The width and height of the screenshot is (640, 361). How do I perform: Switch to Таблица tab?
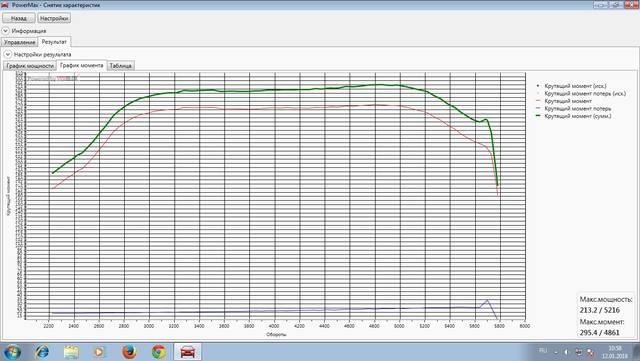pos(120,66)
